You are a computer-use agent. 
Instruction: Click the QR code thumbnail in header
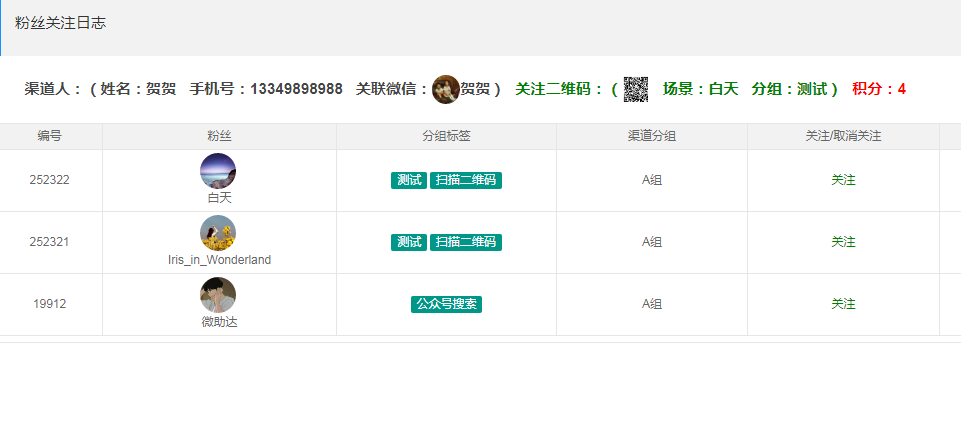[x=636, y=90]
